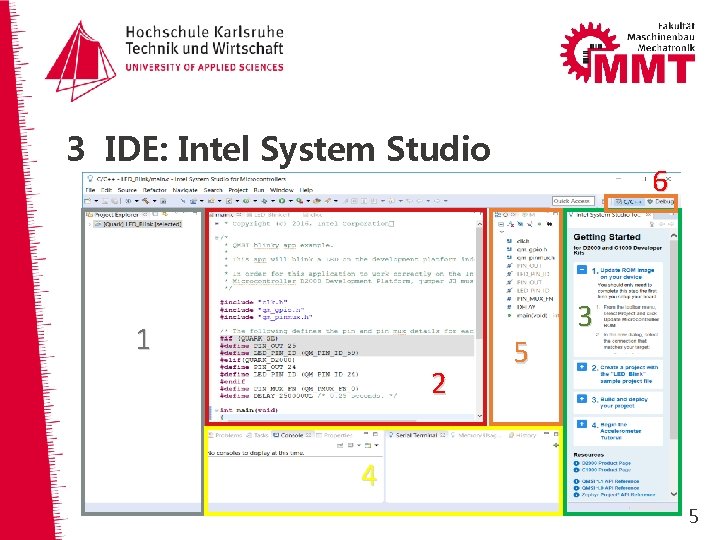The width and height of the screenshot is (720, 540).
Task: Select the Tasks tab
Action: tap(258, 435)
